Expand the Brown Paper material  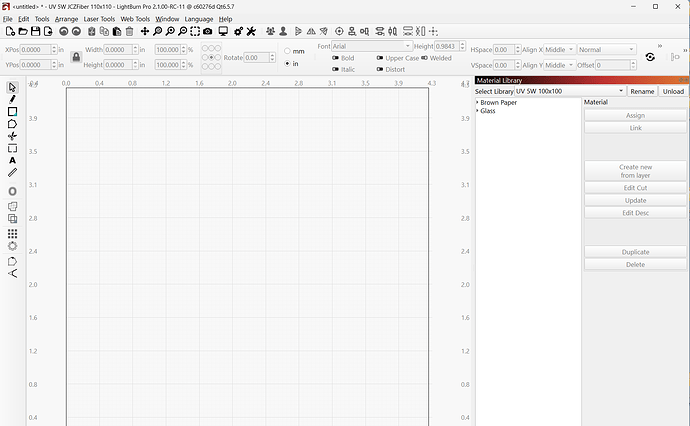[477, 102]
